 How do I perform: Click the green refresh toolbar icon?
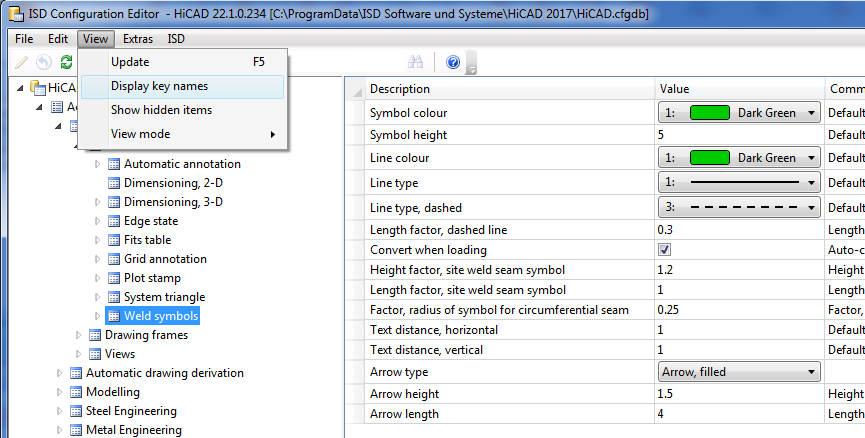[66, 62]
